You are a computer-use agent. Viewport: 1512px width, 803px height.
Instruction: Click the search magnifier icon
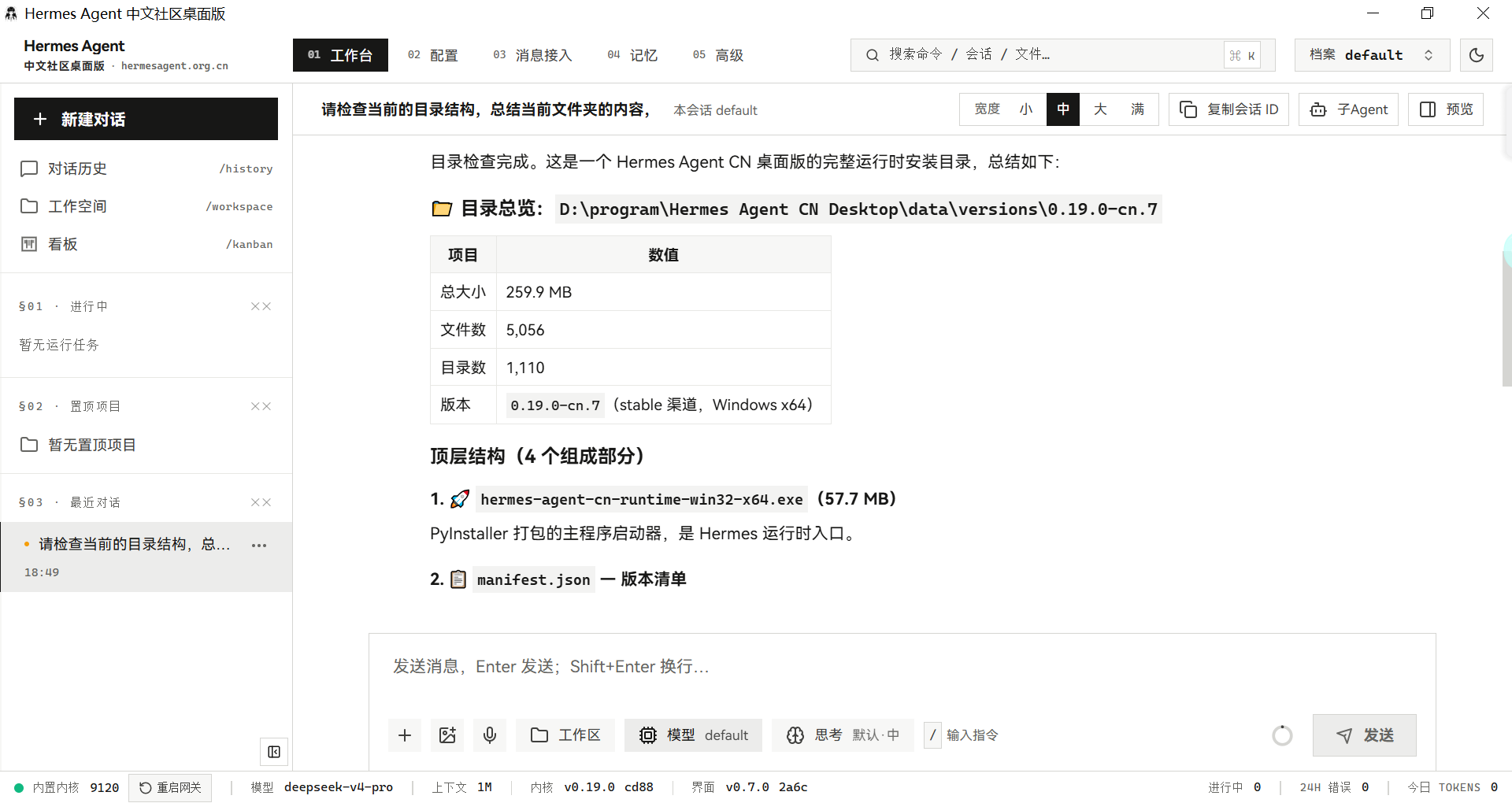click(x=873, y=55)
